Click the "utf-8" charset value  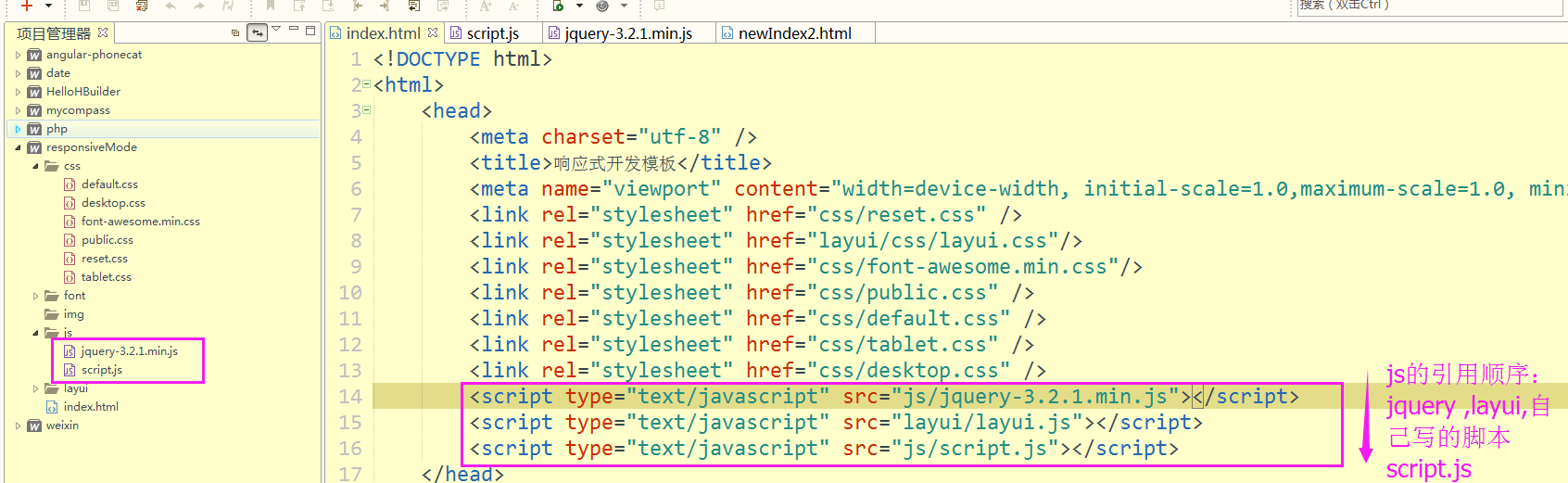click(x=679, y=137)
